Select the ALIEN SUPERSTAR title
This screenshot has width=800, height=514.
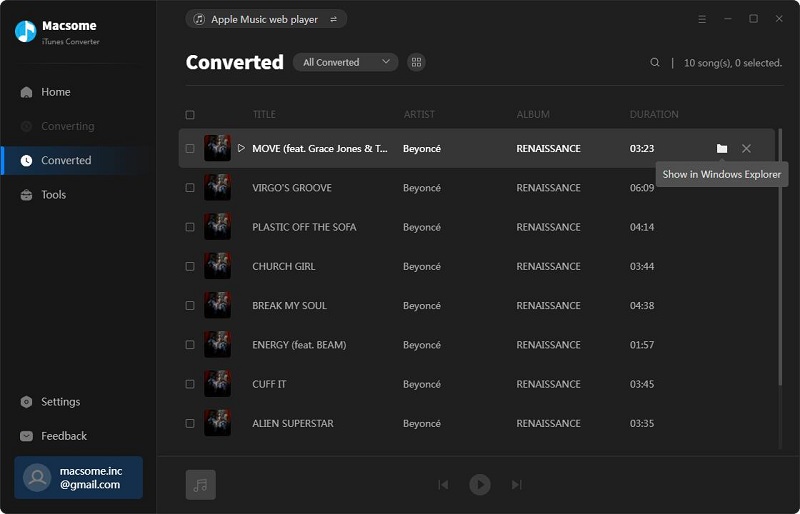point(293,424)
